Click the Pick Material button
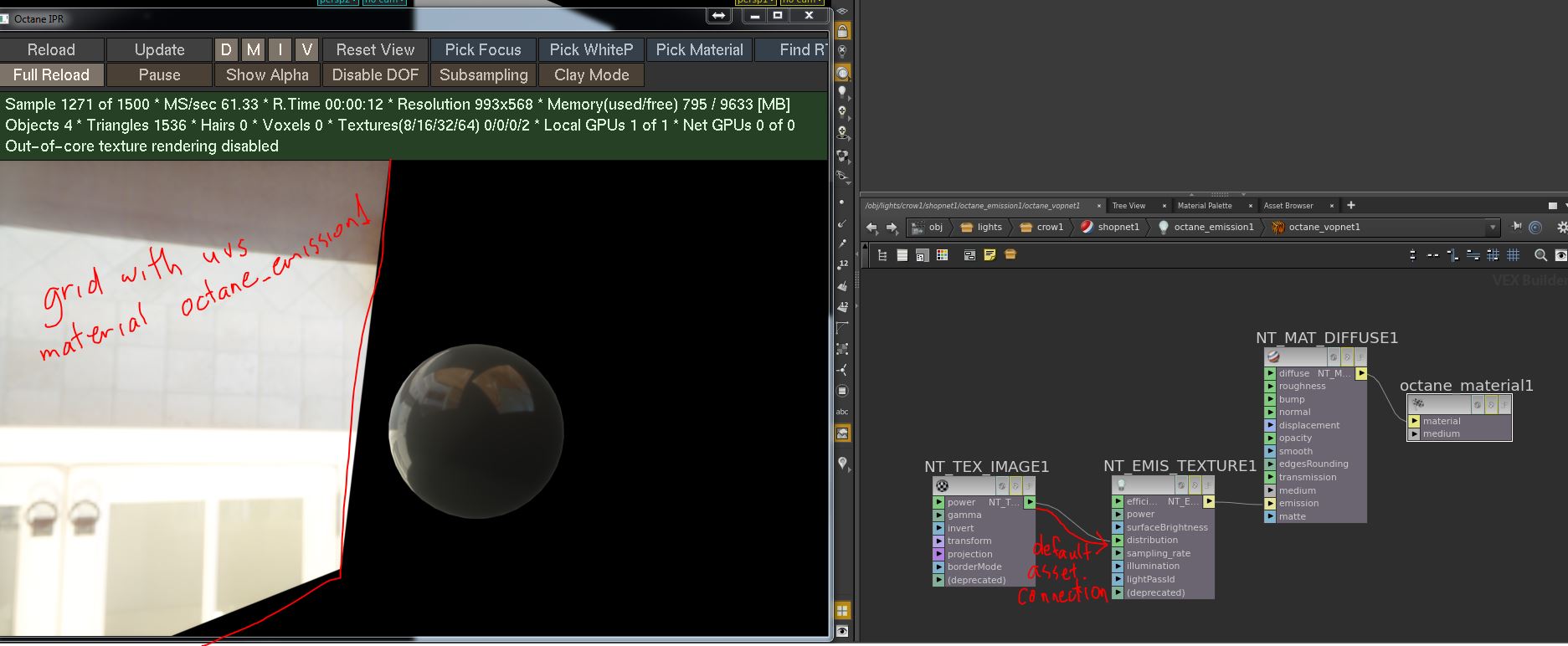This screenshot has width=1568, height=646. pyautogui.click(x=700, y=50)
